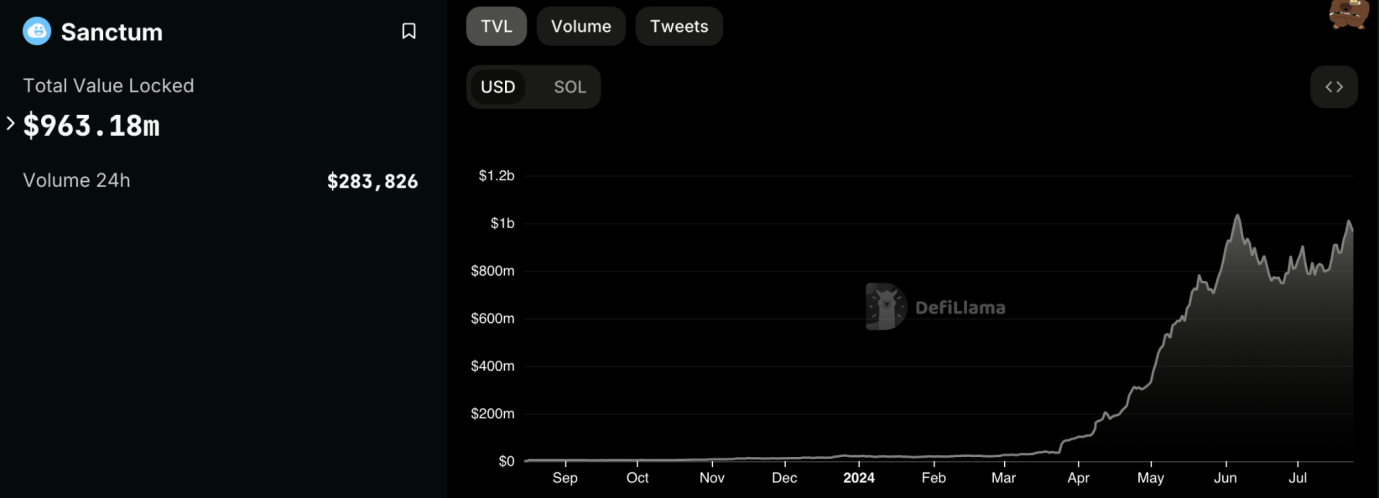Switch chart denomination to USD
This screenshot has width=1379, height=498.
(498, 87)
